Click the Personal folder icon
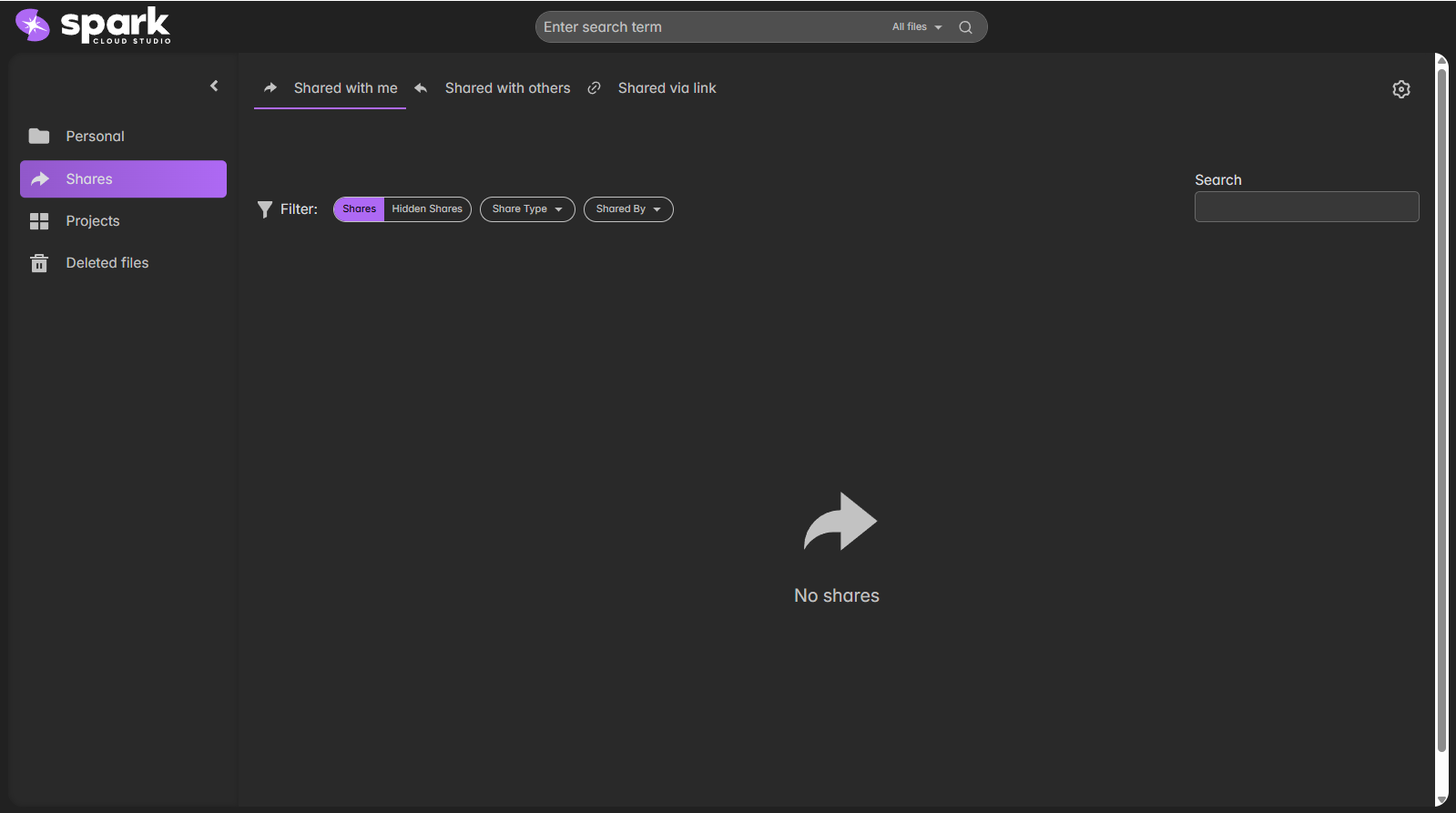 (39, 137)
